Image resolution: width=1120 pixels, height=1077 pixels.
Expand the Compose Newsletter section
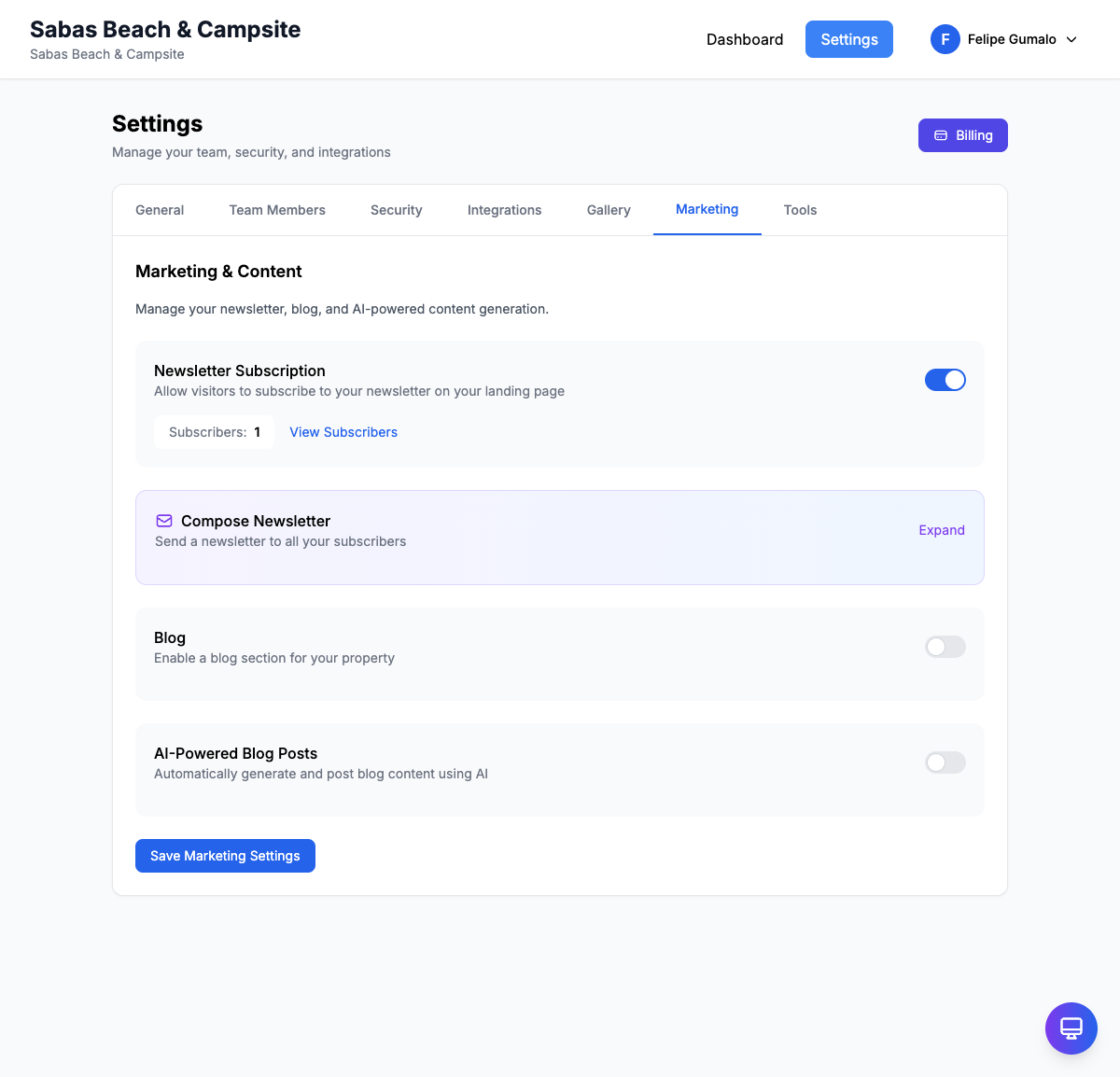point(941,530)
